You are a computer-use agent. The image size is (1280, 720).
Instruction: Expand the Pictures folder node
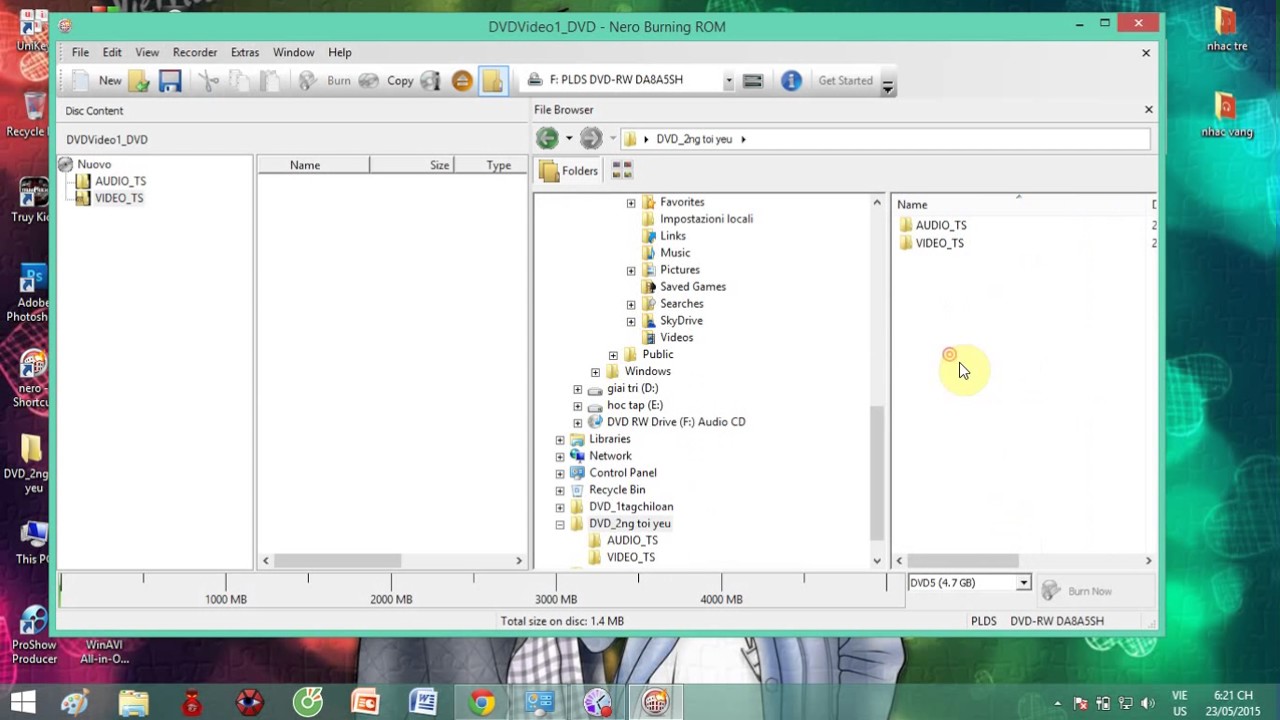pos(631,271)
